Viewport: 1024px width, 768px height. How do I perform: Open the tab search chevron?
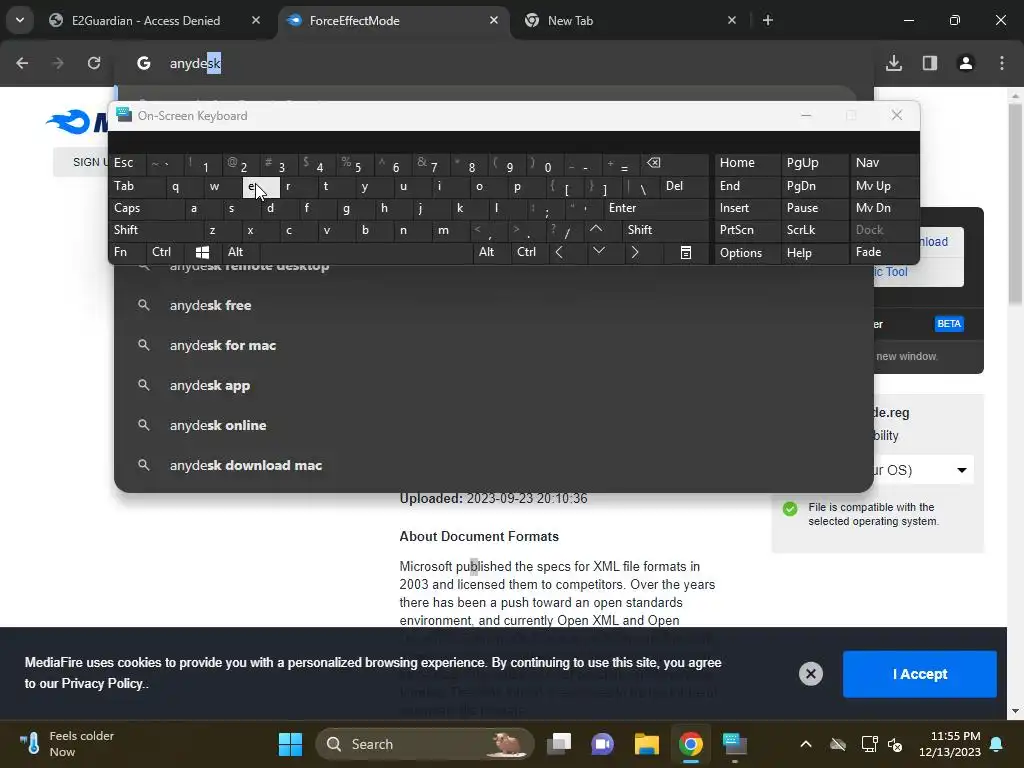20,20
